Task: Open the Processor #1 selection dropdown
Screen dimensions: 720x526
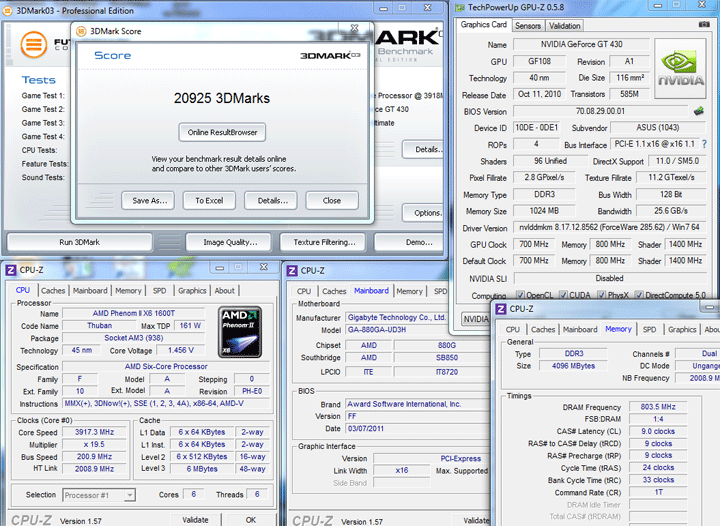Action: pos(129,495)
